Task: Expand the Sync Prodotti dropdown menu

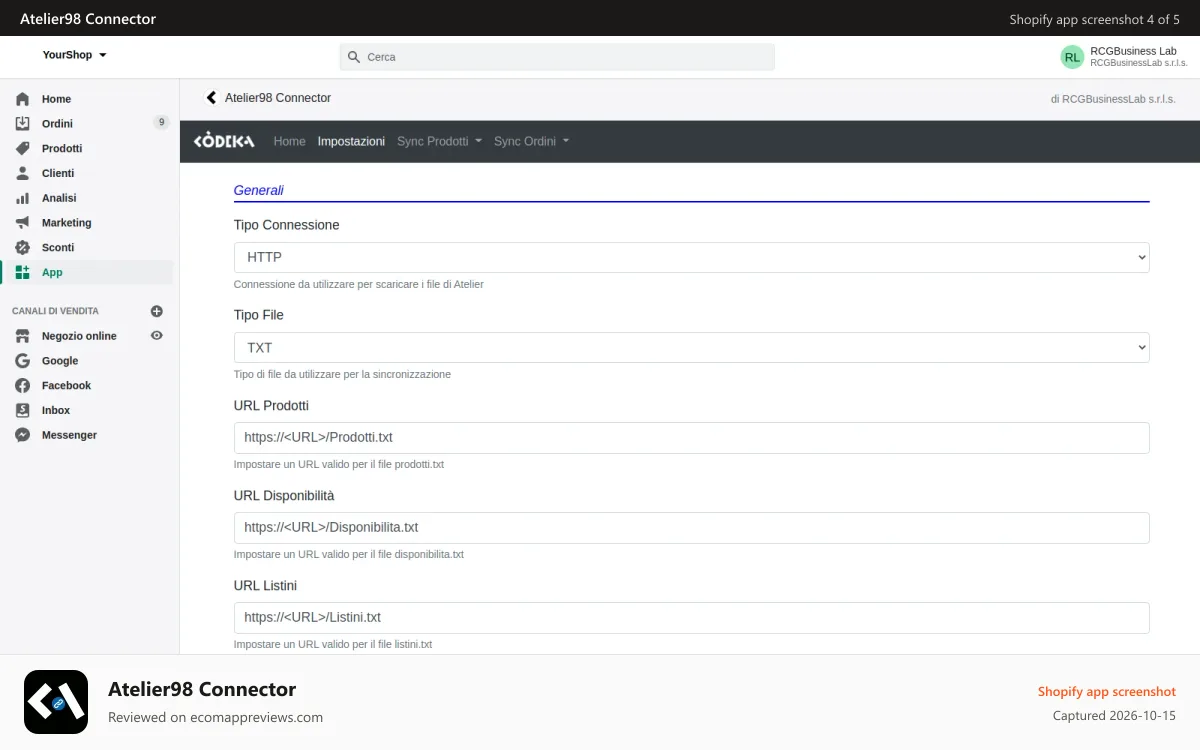Action: tap(439, 141)
